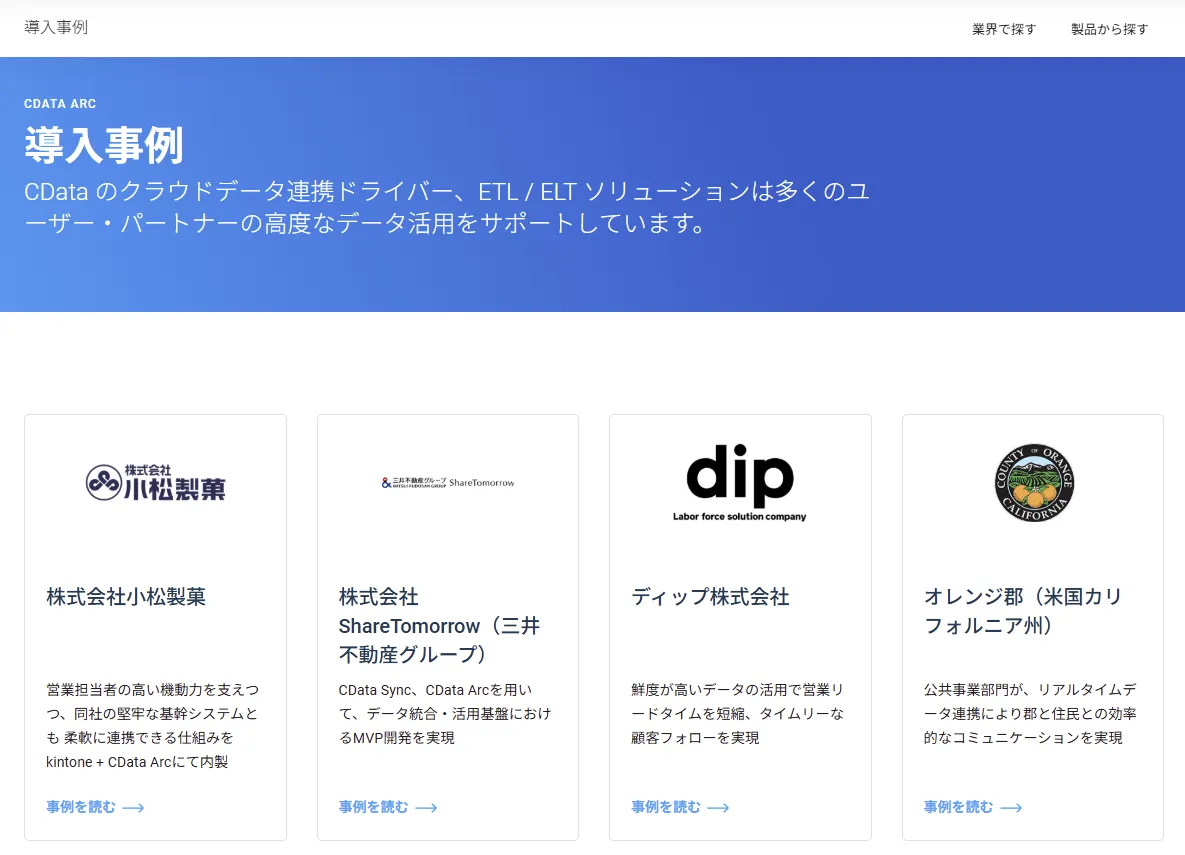Open the 業界で探す menu
The width and height of the screenshot is (1185, 855).
pos(1004,29)
